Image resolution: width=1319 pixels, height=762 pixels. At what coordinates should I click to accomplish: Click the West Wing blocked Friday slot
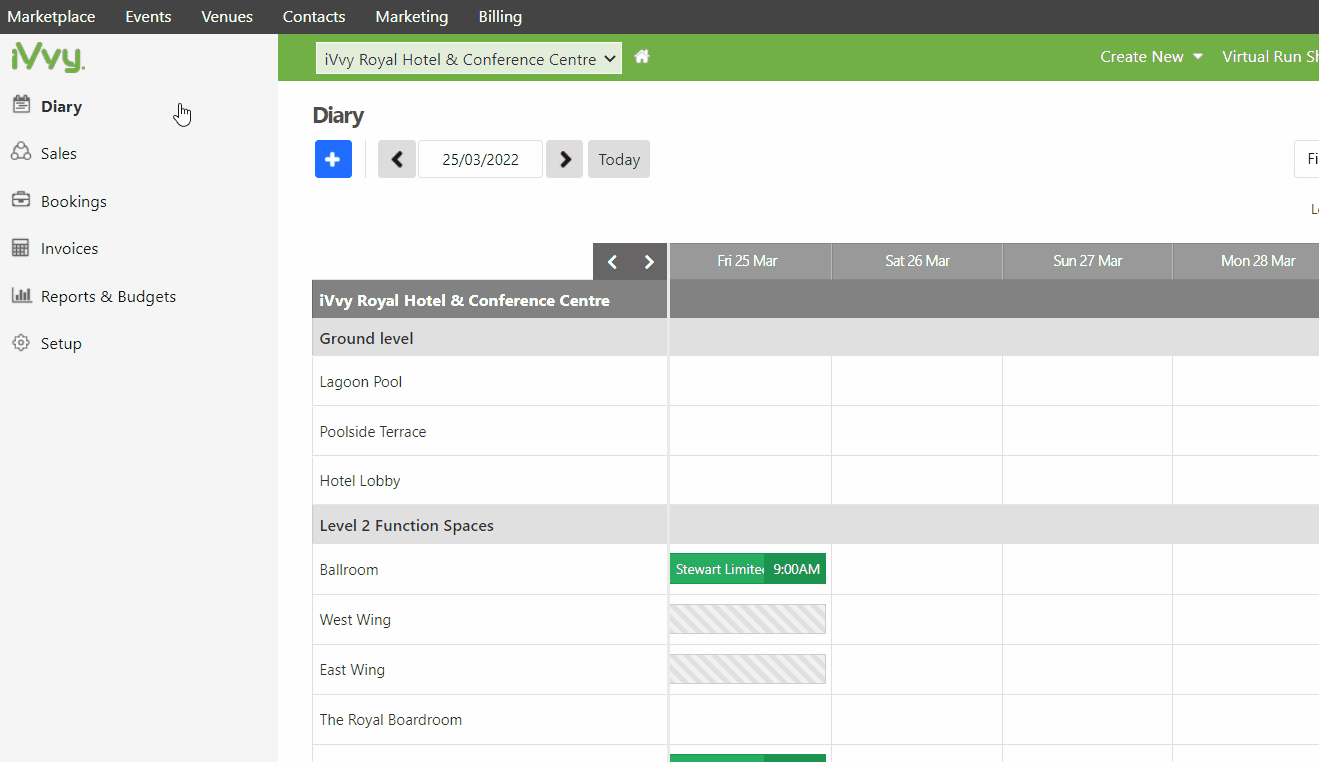click(x=747, y=619)
